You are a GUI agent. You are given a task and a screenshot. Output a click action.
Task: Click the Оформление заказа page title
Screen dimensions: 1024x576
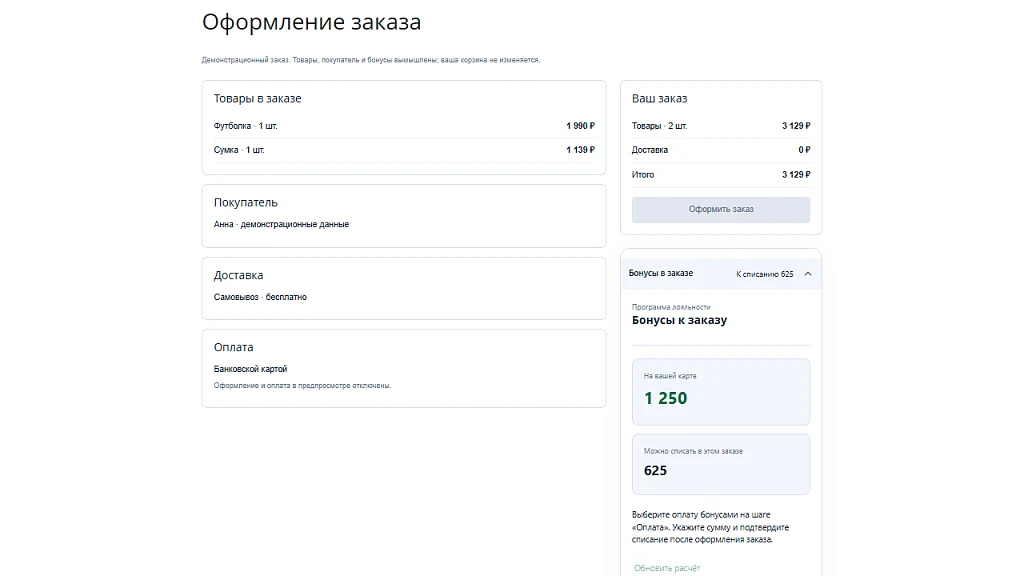[312, 22]
